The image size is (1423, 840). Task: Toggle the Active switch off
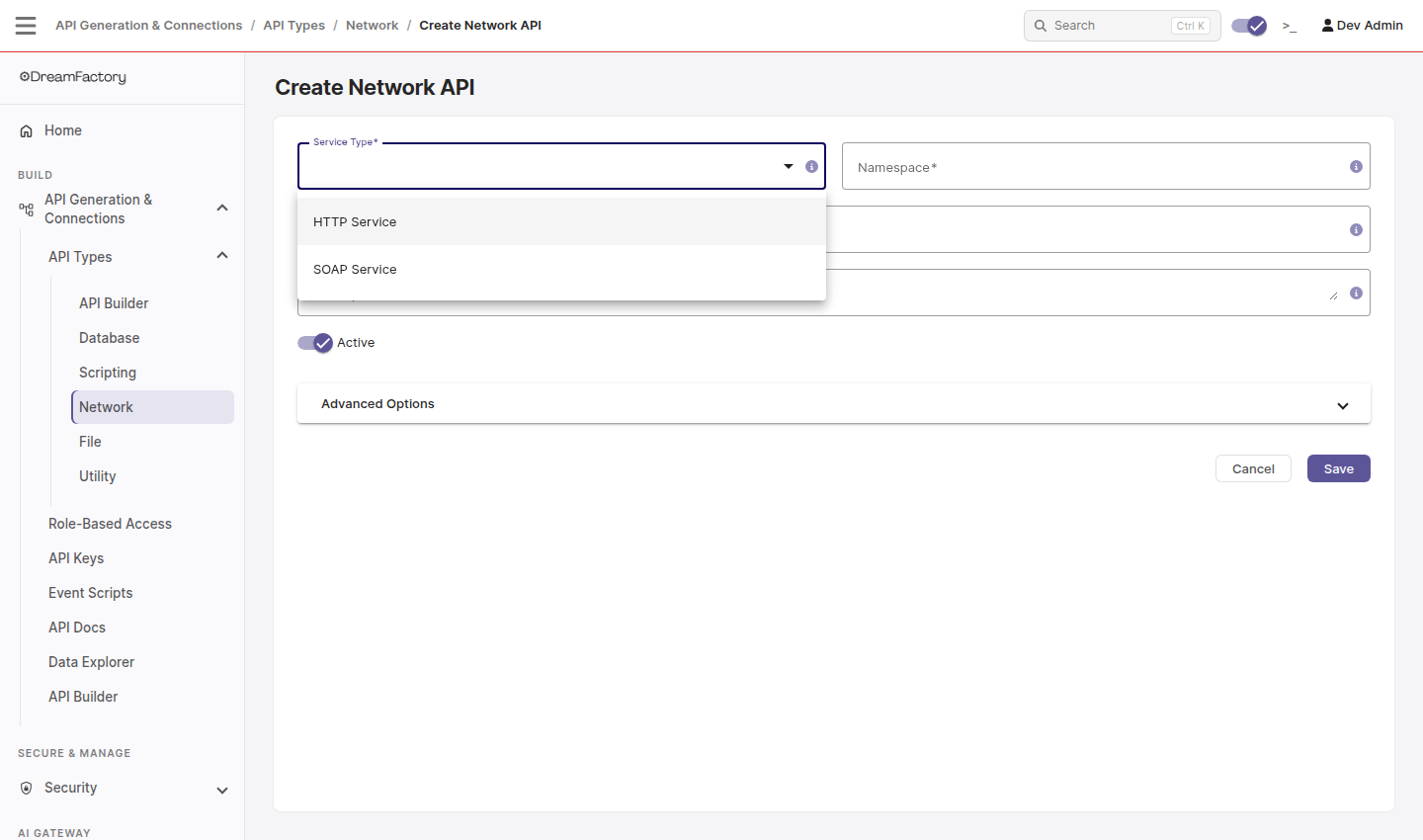point(315,343)
